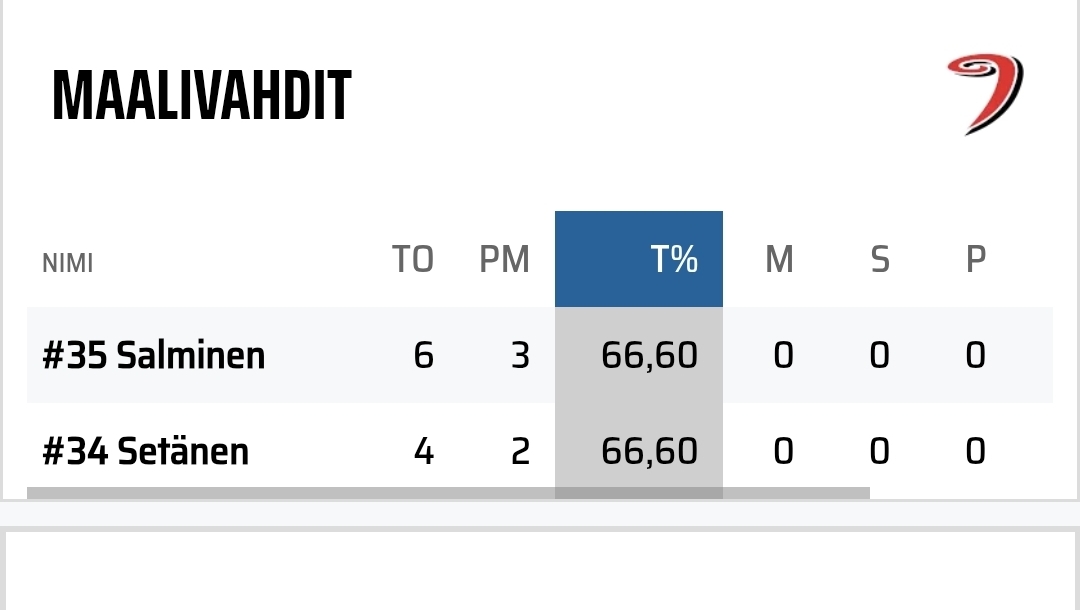Sort table by the M column header

tap(779, 260)
